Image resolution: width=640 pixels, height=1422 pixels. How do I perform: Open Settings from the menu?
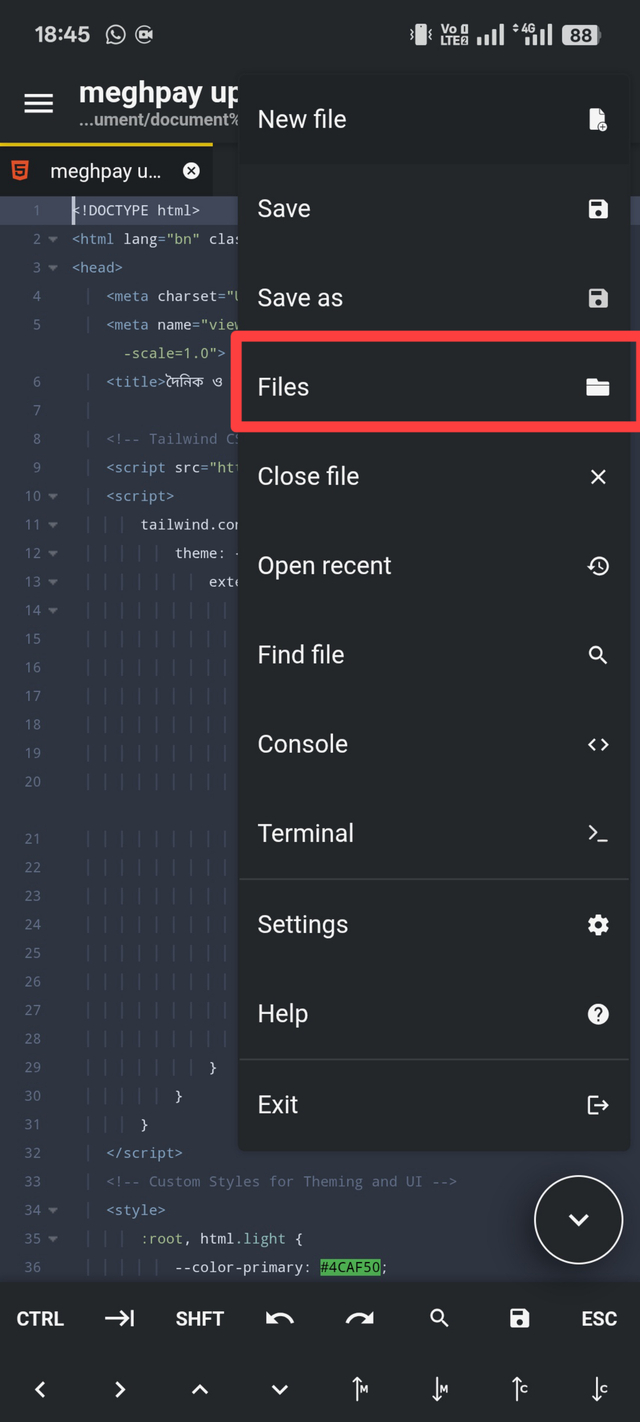pyautogui.click(x=434, y=924)
